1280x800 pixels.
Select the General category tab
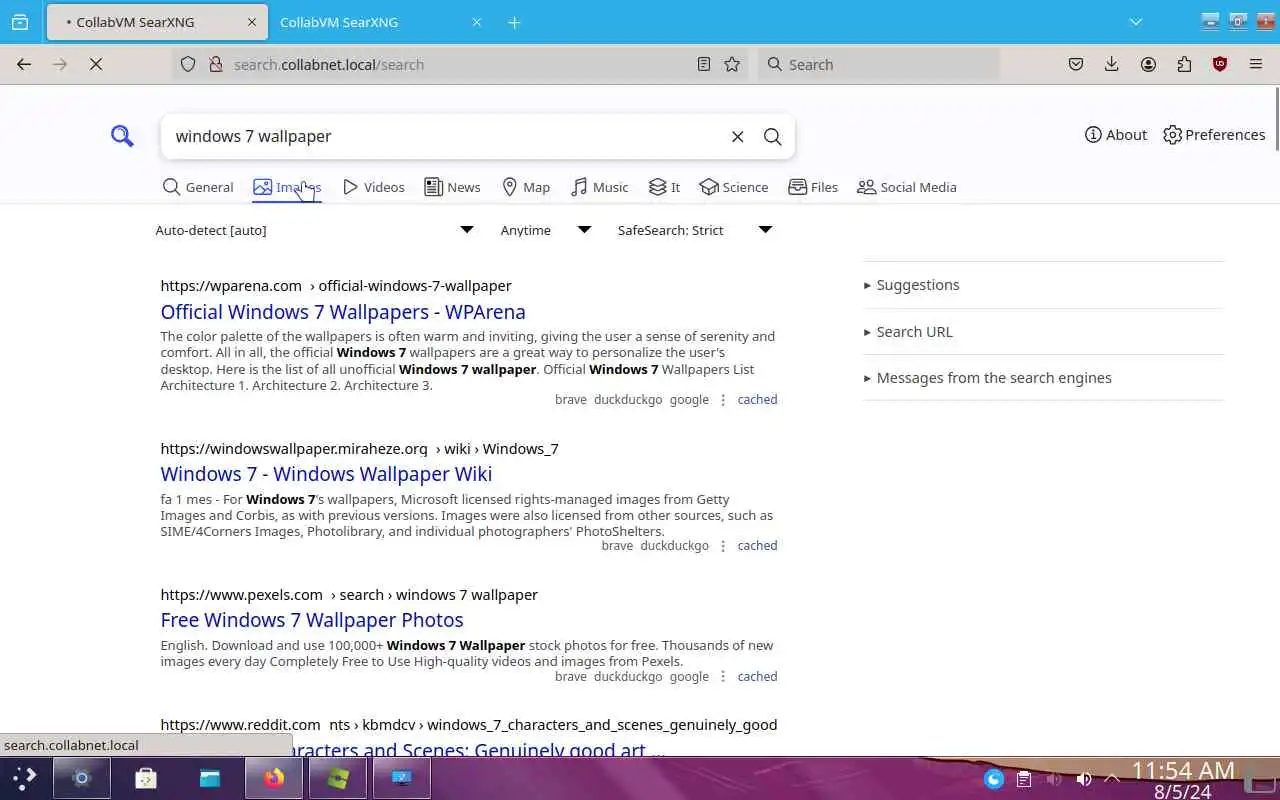click(198, 187)
